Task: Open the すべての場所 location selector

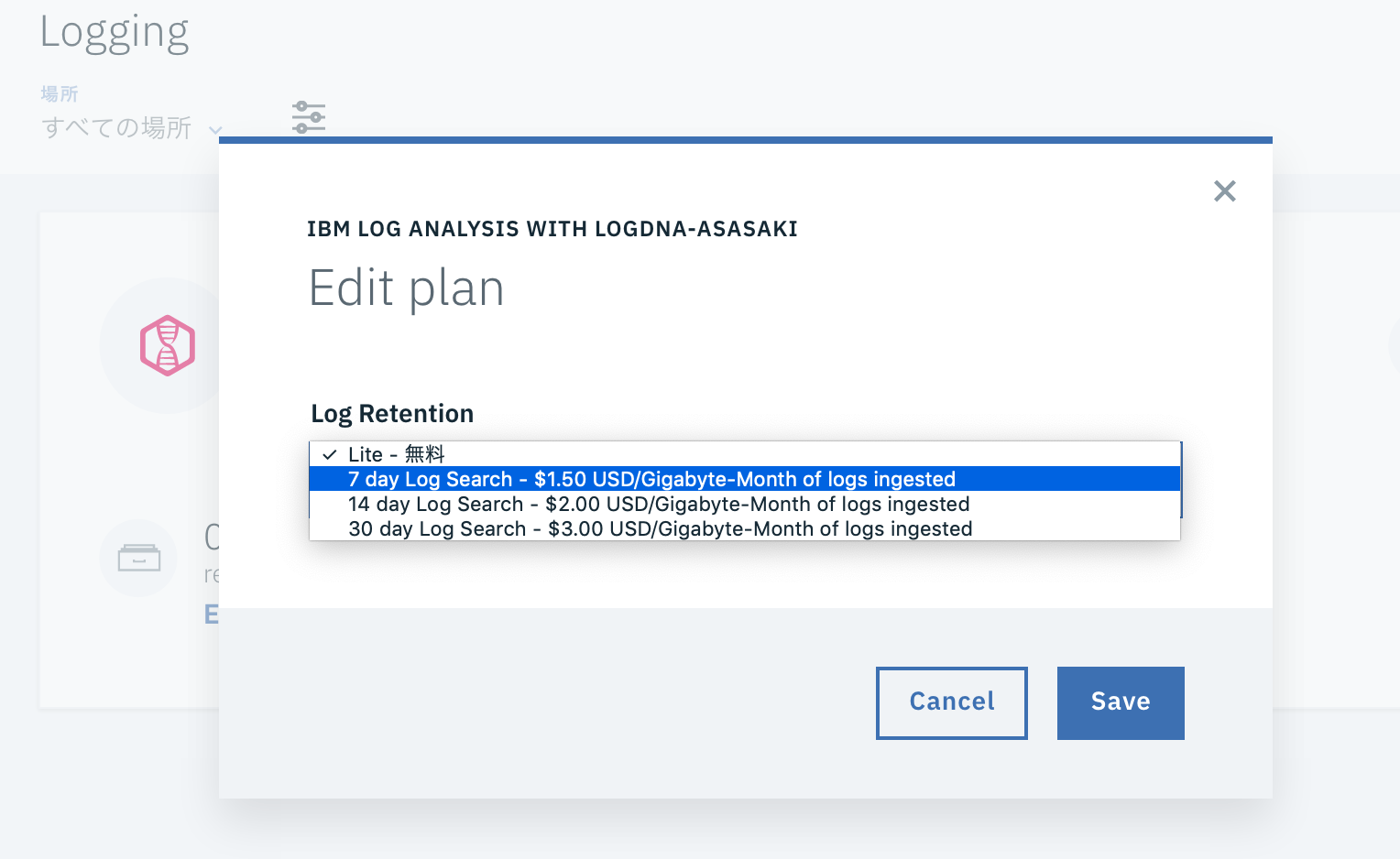Action: tap(115, 128)
